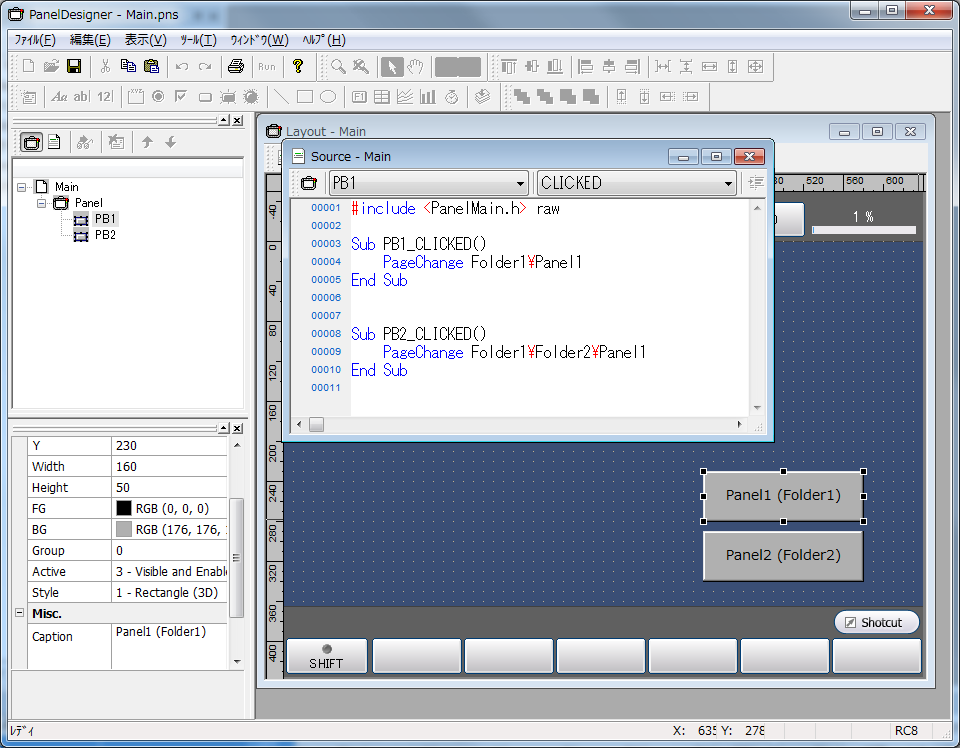Switch to source view icon in tree panel
This screenshot has width=960, height=748.
[x=54, y=142]
